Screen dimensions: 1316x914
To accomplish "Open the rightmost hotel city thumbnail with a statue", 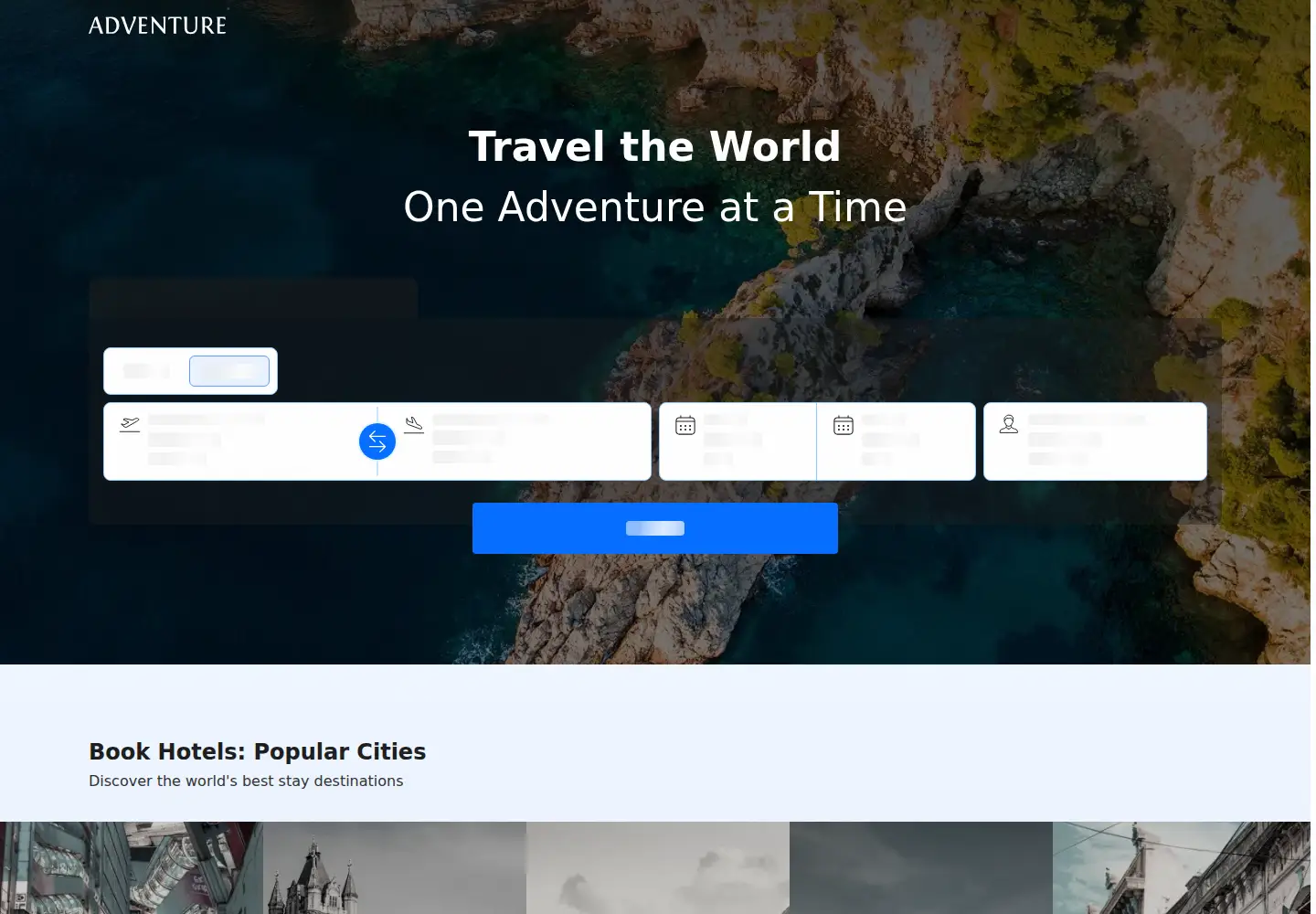I will (1184, 867).
